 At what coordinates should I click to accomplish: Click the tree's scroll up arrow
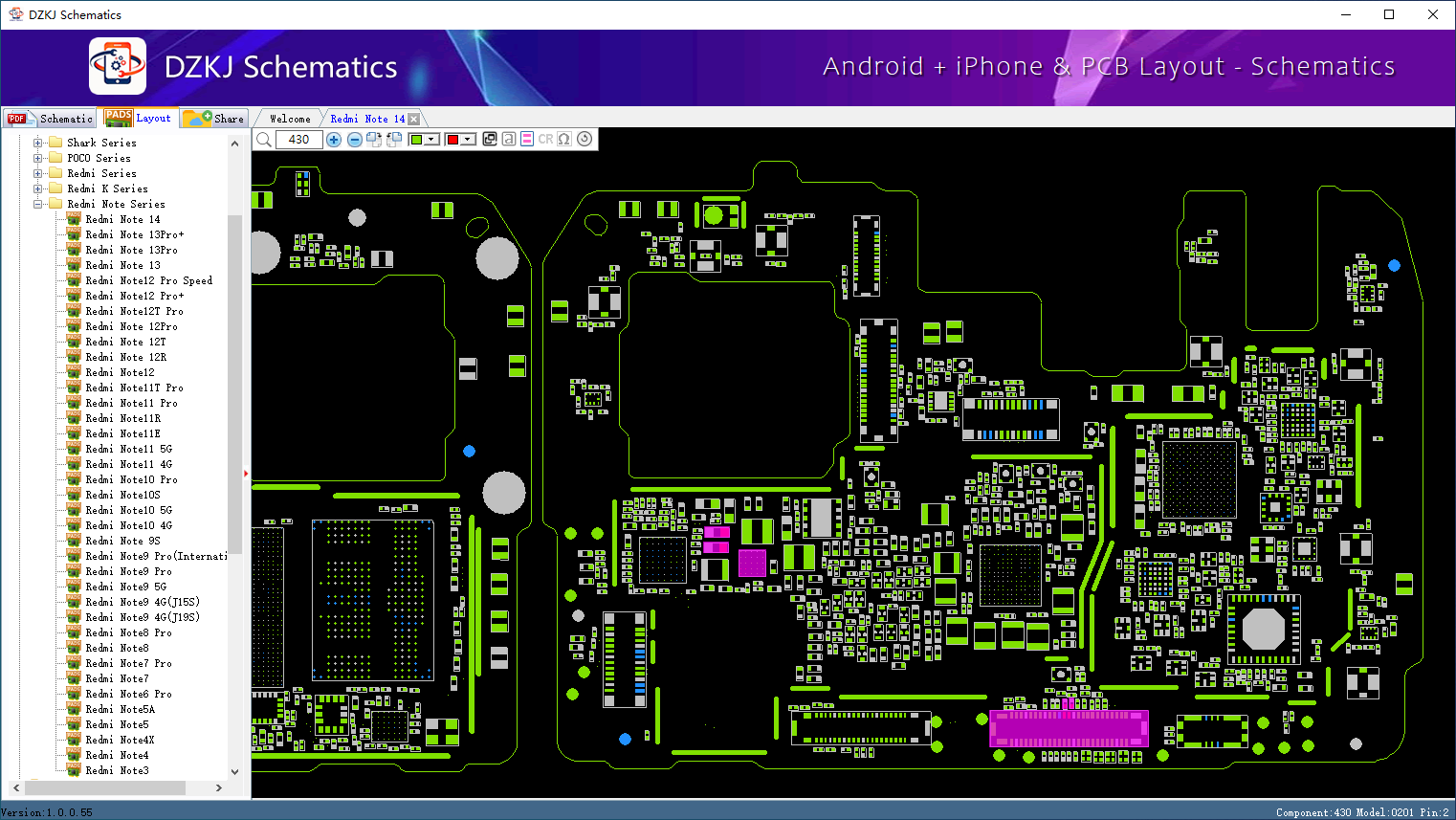[x=235, y=144]
